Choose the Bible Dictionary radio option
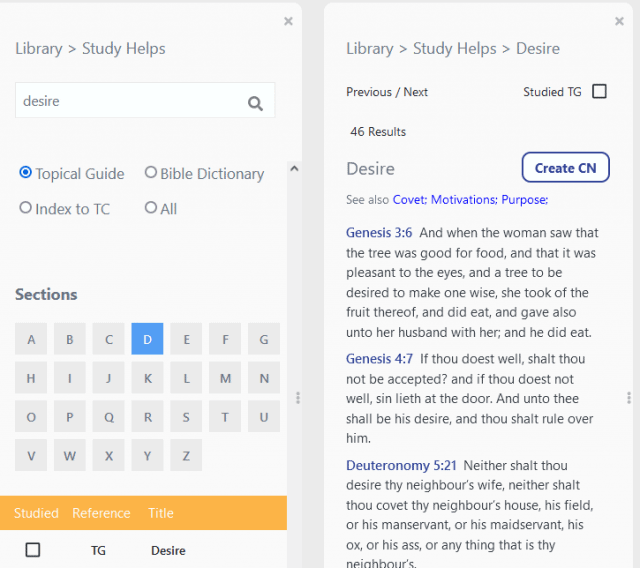 [151, 173]
